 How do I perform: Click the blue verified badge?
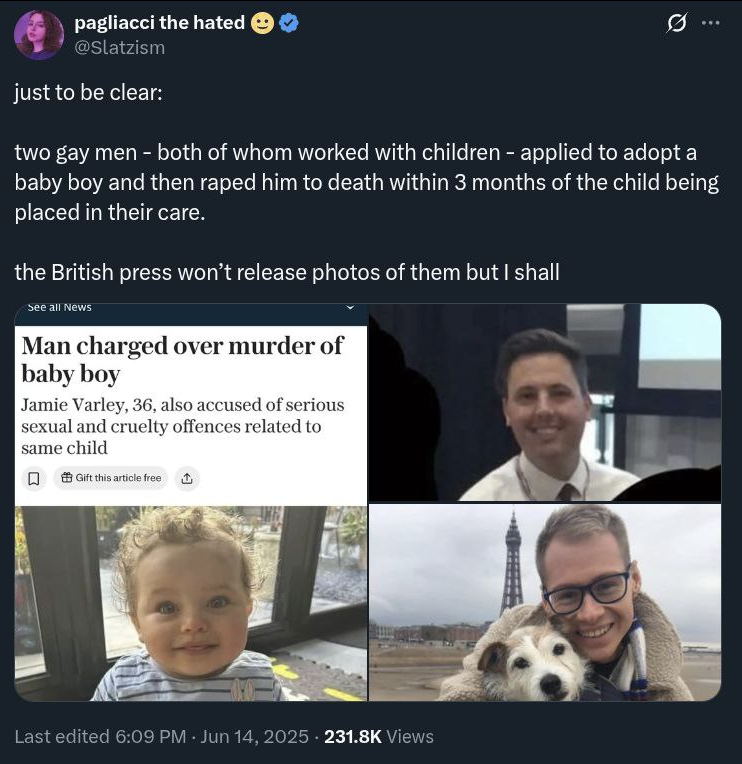point(289,23)
